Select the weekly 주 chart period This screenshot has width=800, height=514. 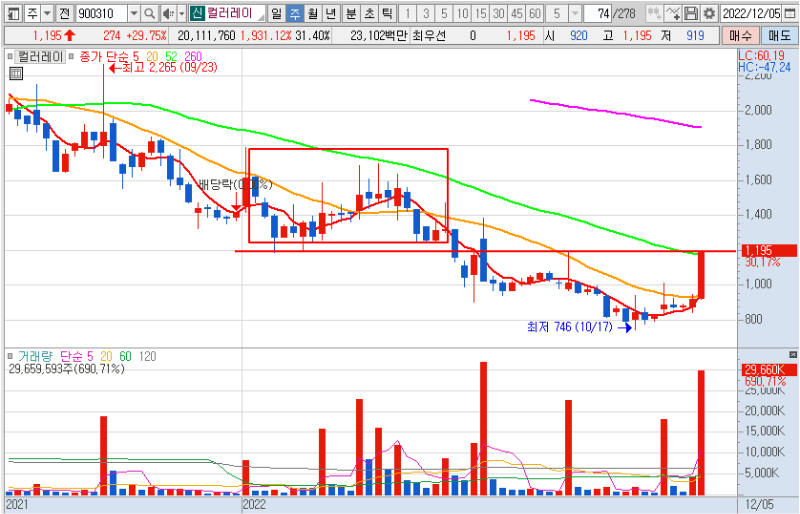click(x=294, y=13)
